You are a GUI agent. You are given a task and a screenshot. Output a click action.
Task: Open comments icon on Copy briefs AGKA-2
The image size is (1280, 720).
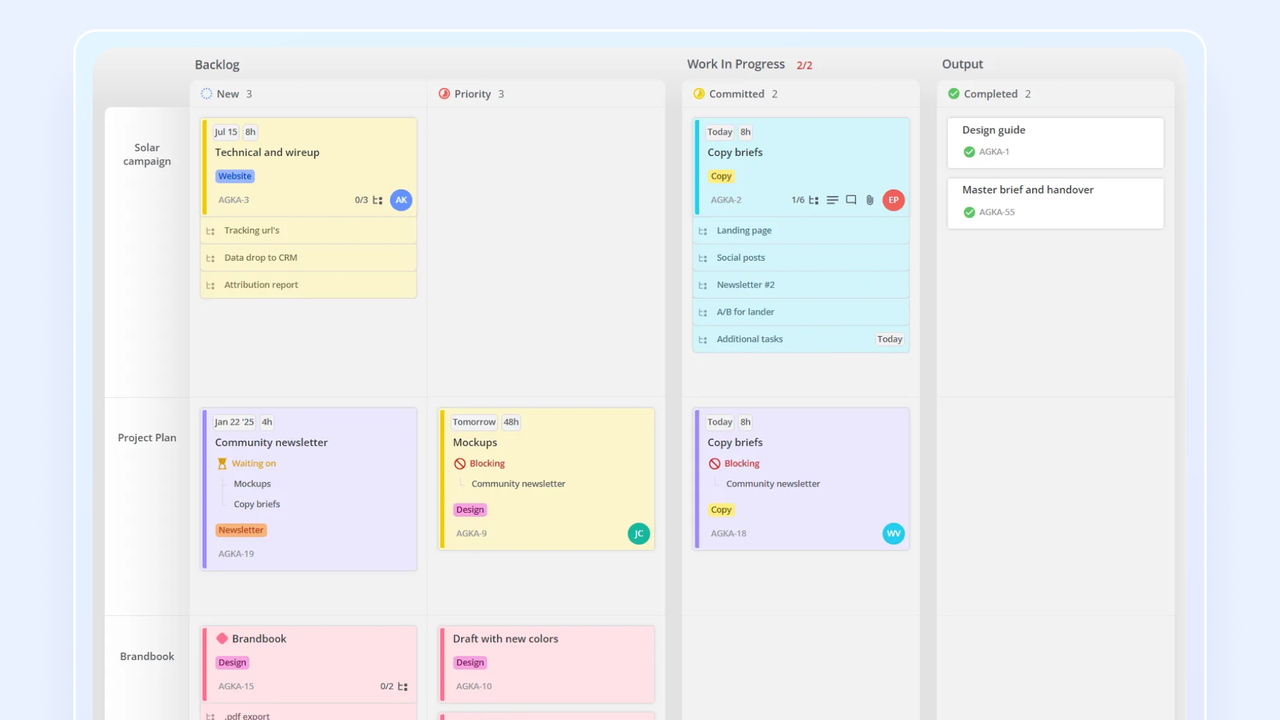tap(851, 200)
